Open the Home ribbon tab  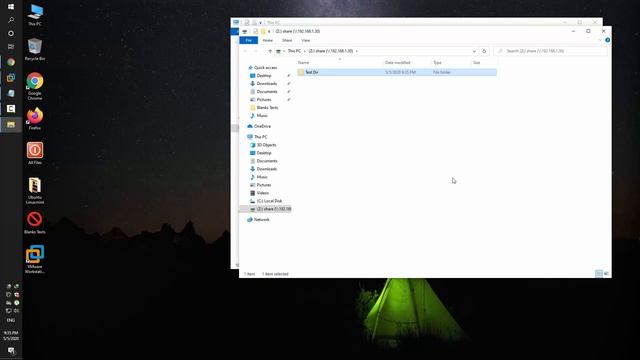(267, 40)
